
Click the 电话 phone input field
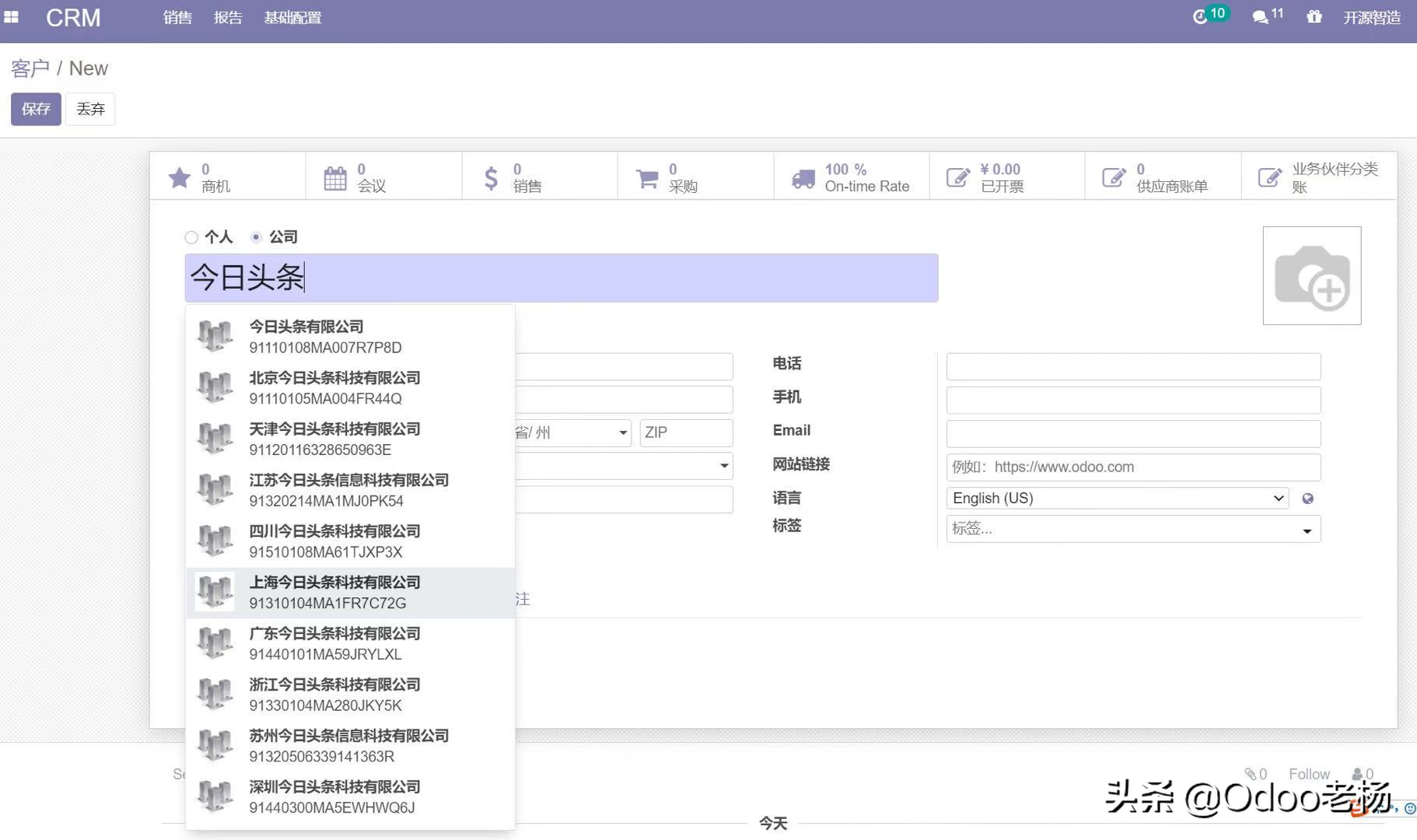point(1133,366)
